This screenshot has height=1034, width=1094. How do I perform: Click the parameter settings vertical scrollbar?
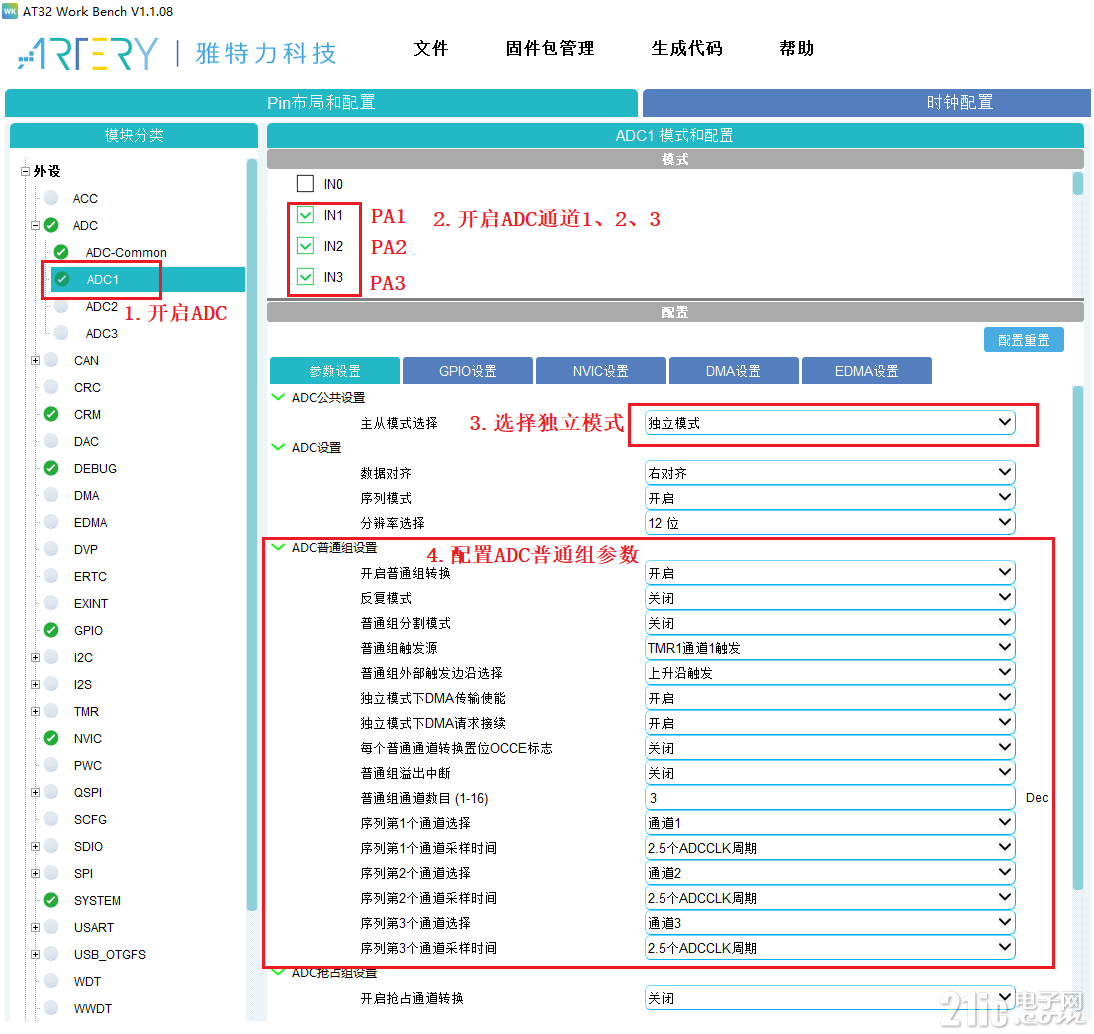point(1077,639)
